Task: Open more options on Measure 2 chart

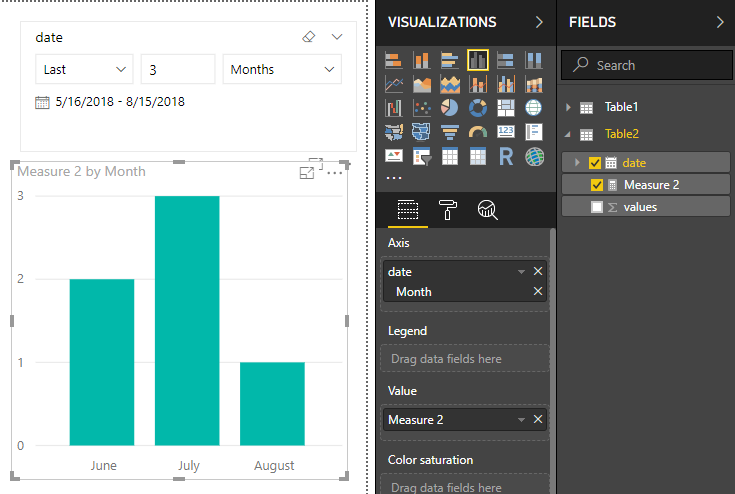Action: [334, 173]
